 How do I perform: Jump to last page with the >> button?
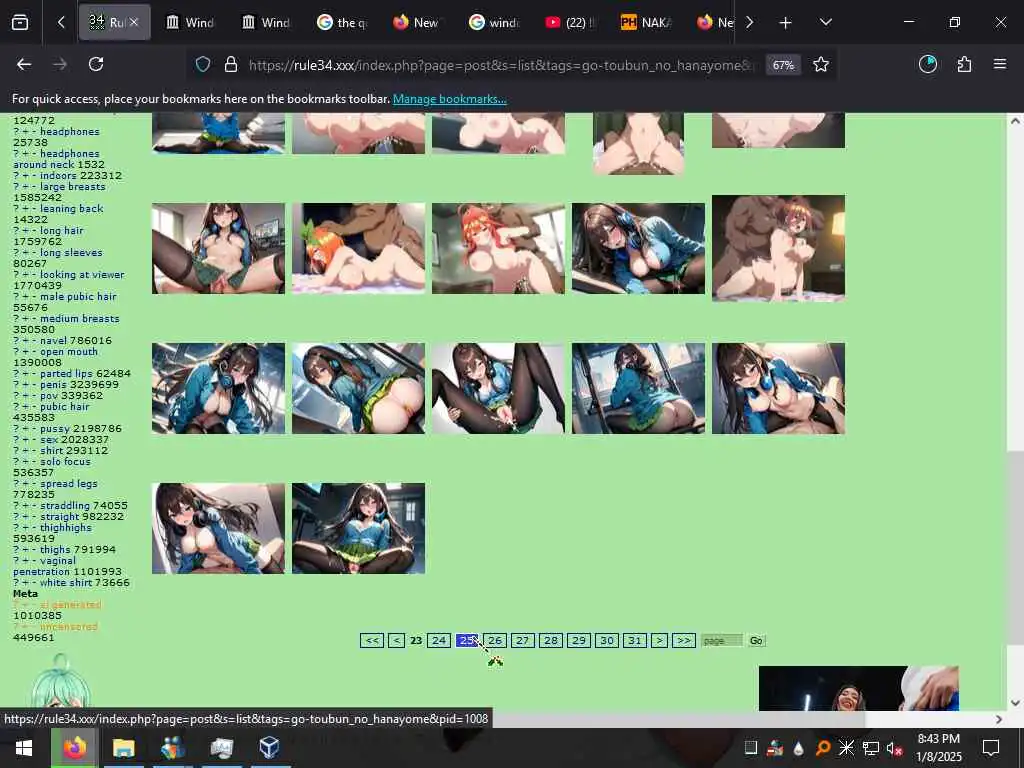point(684,641)
